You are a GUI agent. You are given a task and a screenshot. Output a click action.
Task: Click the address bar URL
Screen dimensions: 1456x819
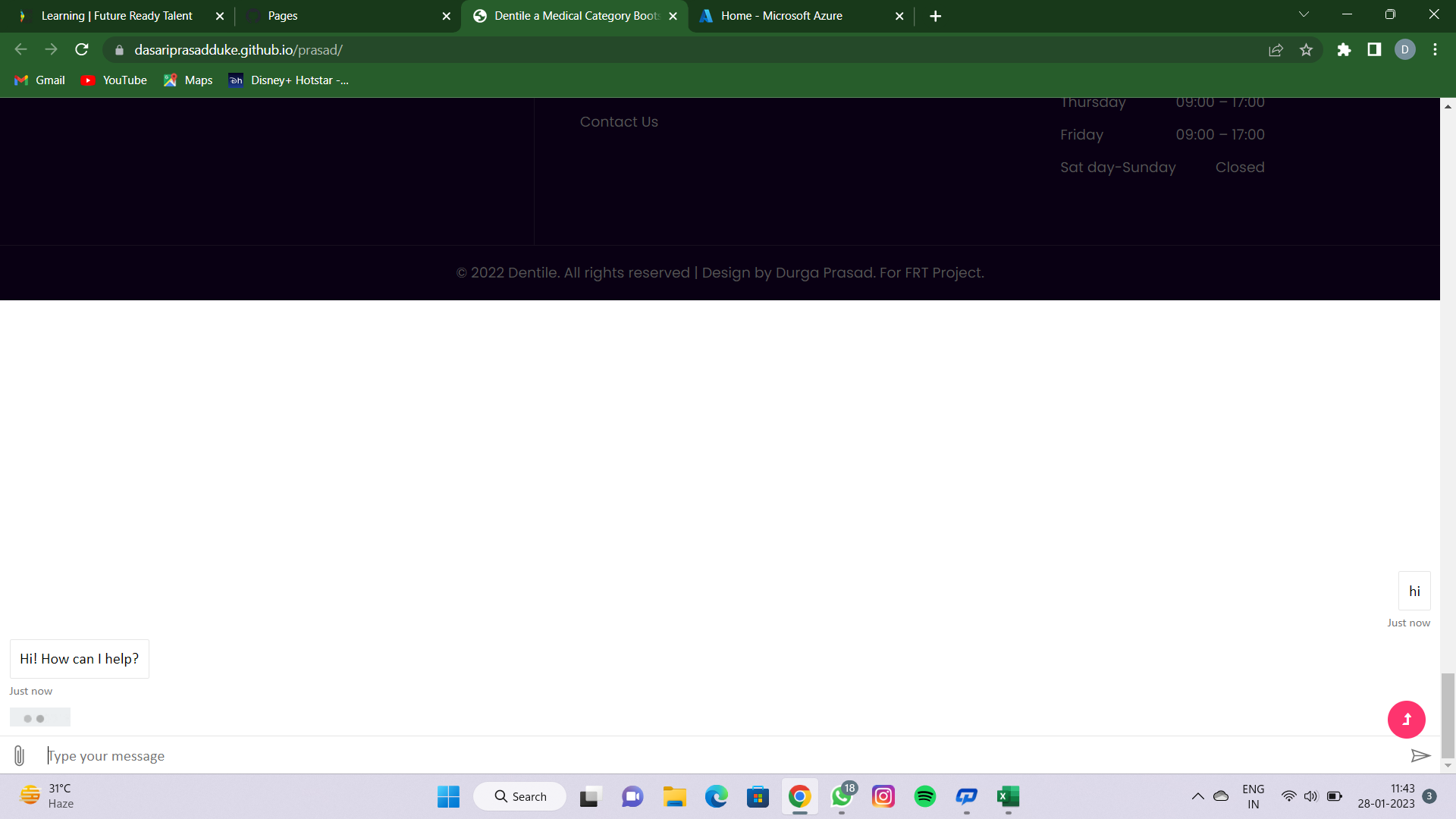238,50
